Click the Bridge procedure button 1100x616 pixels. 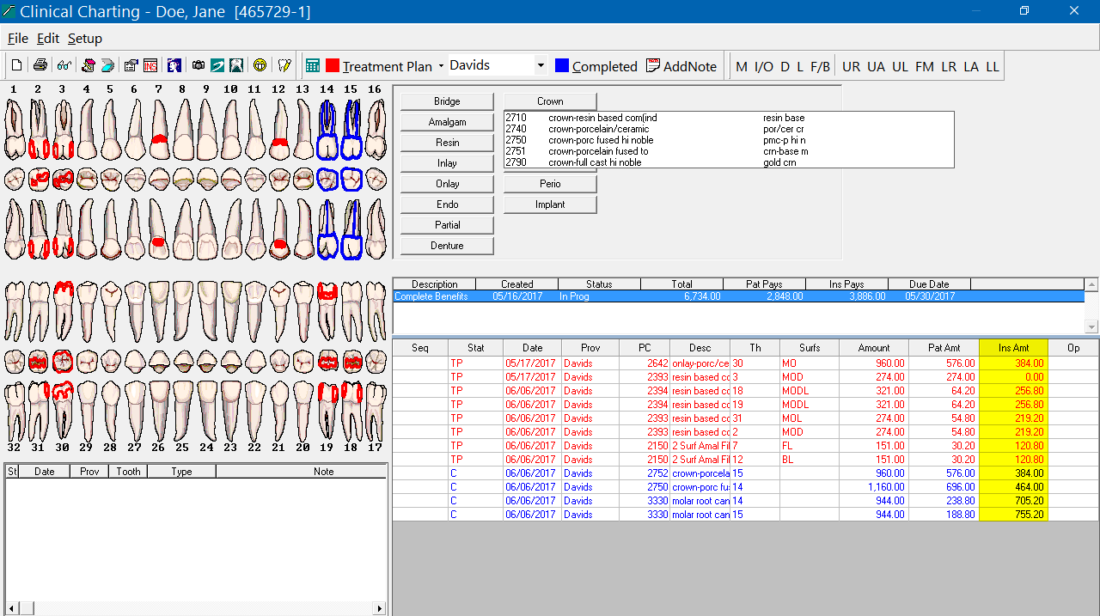point(447,101)
